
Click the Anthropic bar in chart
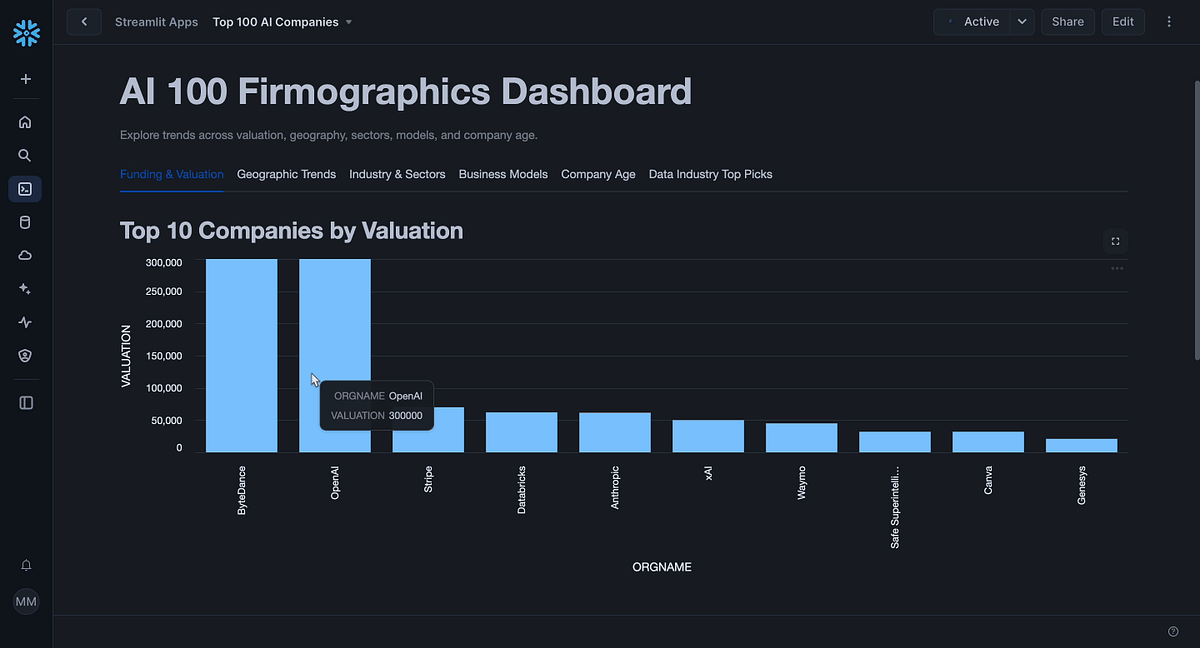[615, 432]
